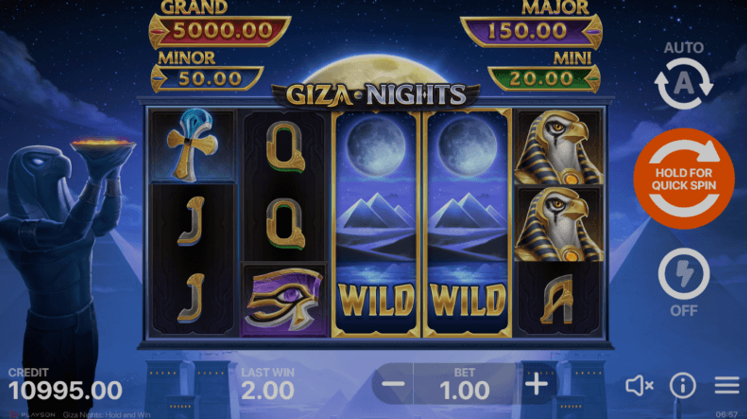Decrease the bet with minus button

click(394, 384)
